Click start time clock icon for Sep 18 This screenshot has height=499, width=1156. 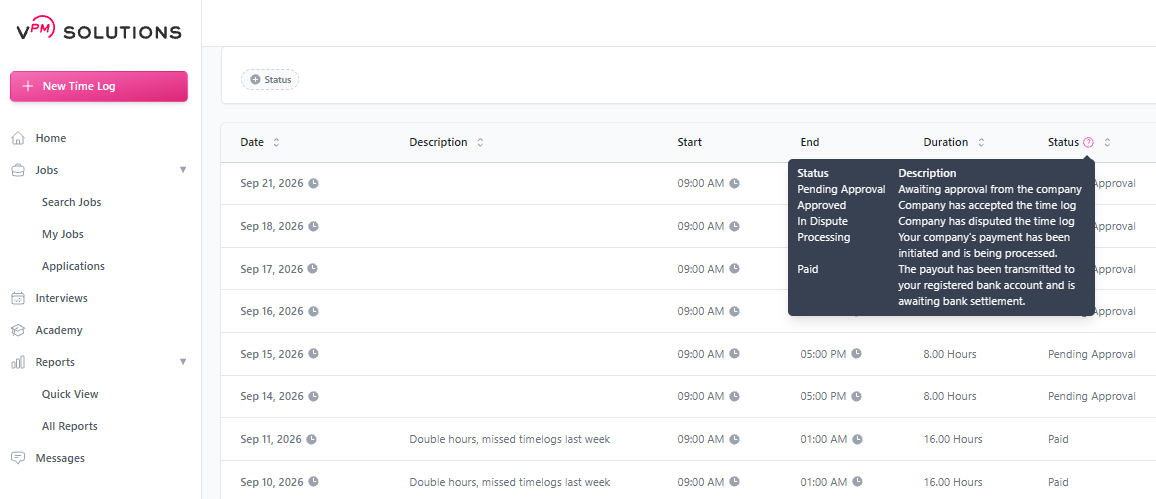(x=734, y=226)
